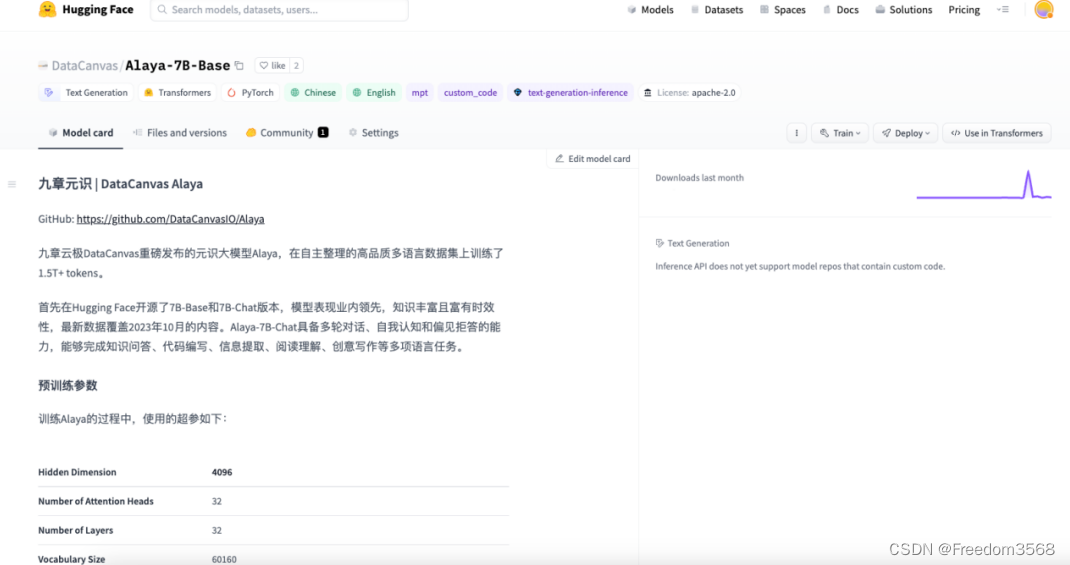Viewport: 1070px width, 565px height.
Task: Open the Community tab
Action: point(287,133)
